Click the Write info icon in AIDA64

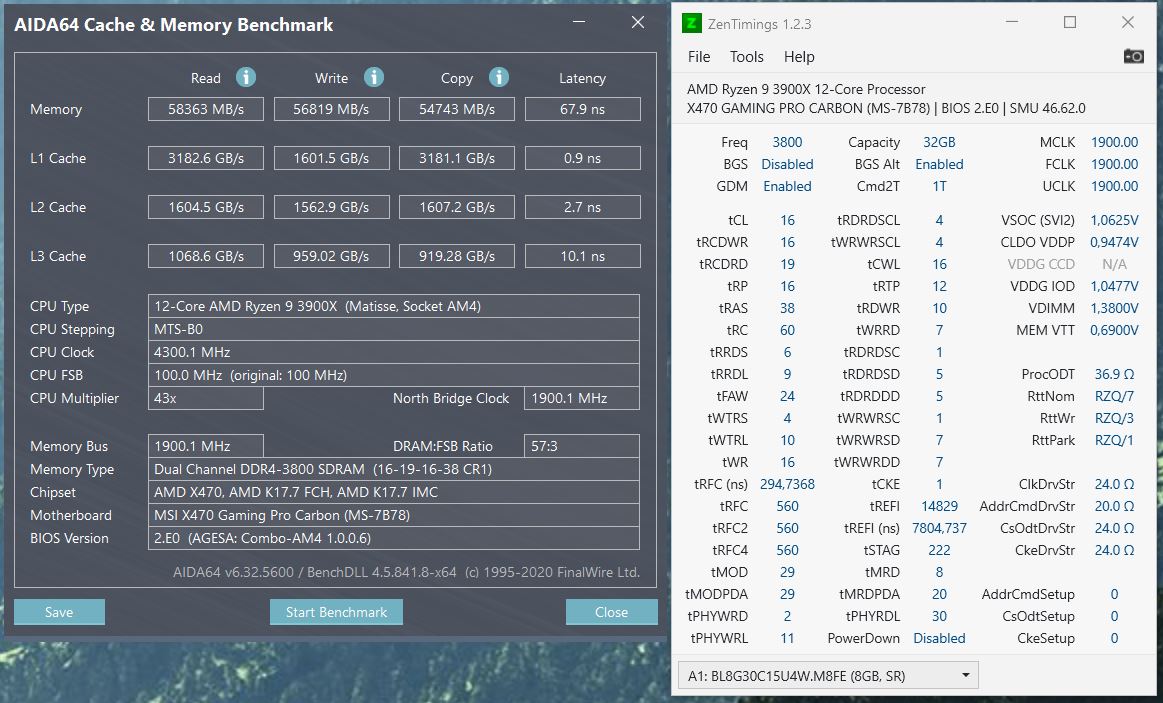(374, 77)
